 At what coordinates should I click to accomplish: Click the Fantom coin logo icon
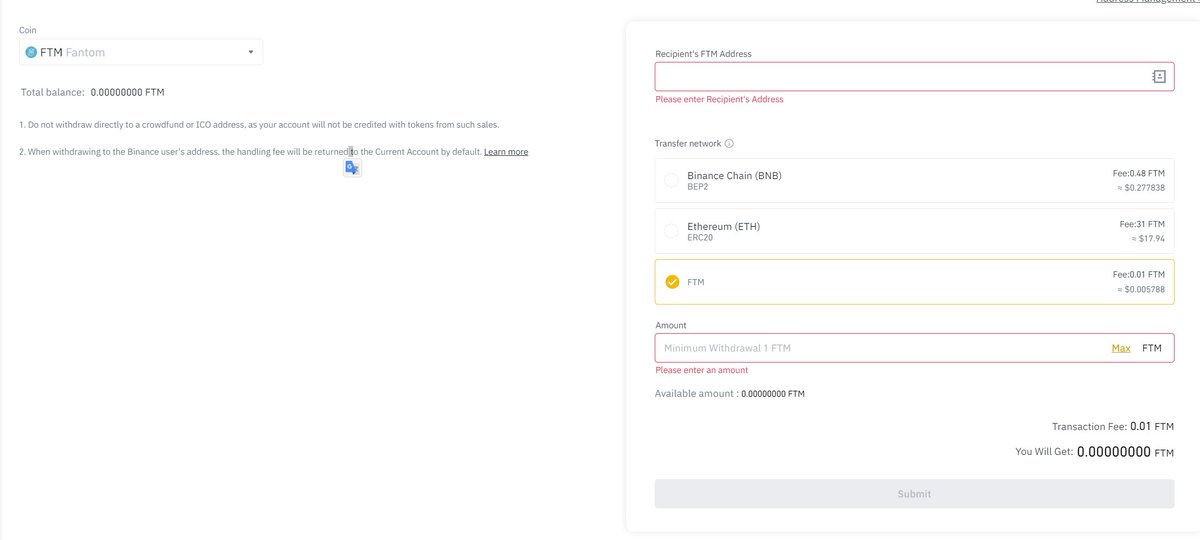click(31, 52)
